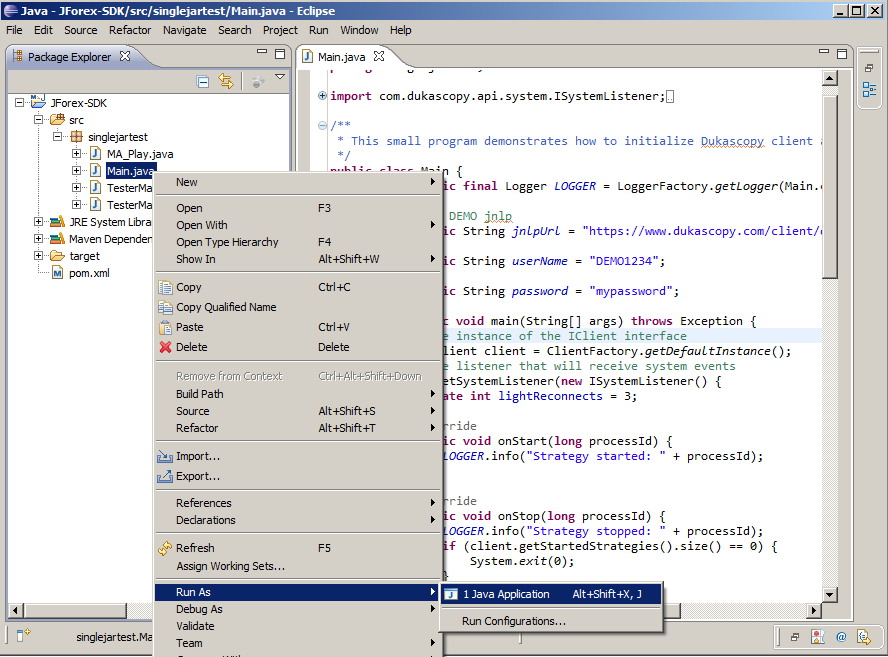Image resolution: width=888 pixels, height=657 pixels.
Task: Click the Problems icon in bottom trim
Action: 818,637
